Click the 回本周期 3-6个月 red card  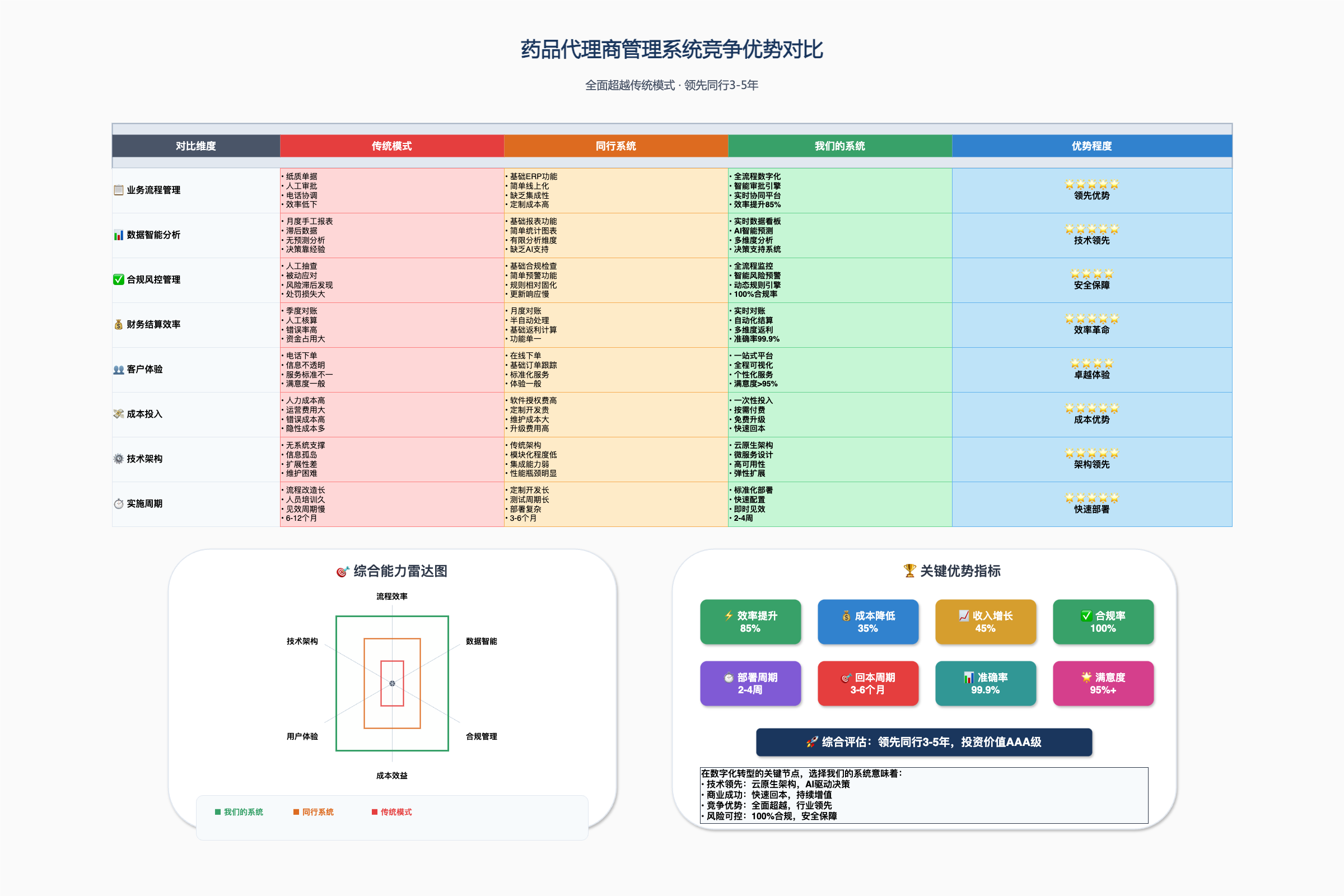(868, 683)
